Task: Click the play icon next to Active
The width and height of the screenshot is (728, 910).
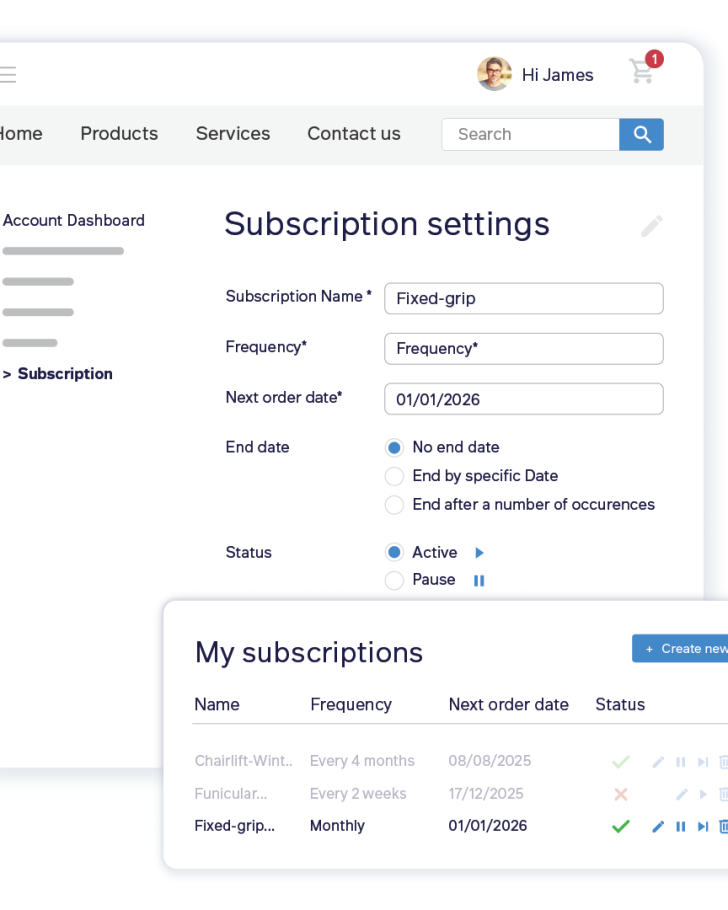Action: point(480,552)
